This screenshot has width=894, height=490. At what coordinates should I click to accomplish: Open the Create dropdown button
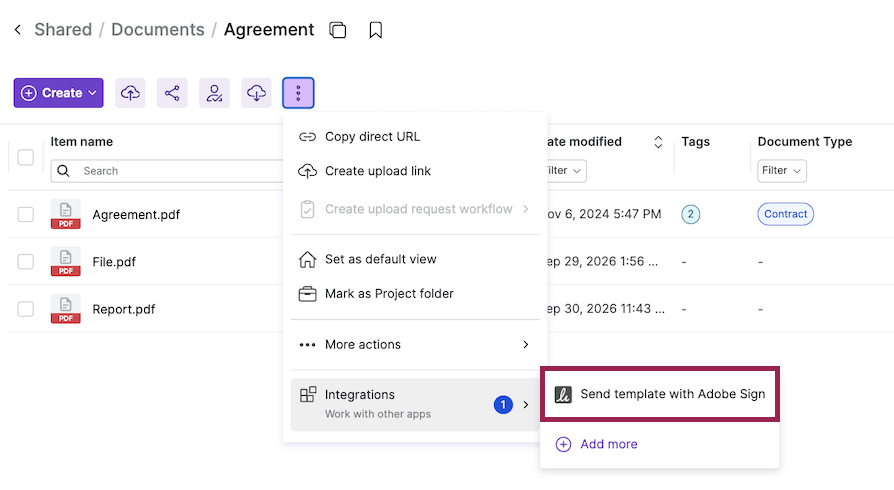coord(59,93)
